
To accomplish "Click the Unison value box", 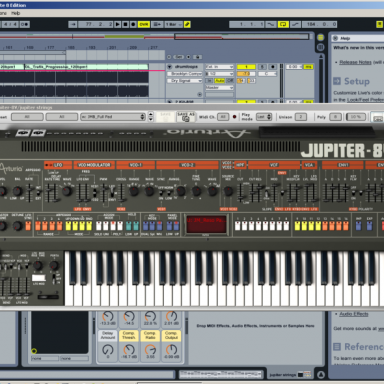I will click(301, 117).
